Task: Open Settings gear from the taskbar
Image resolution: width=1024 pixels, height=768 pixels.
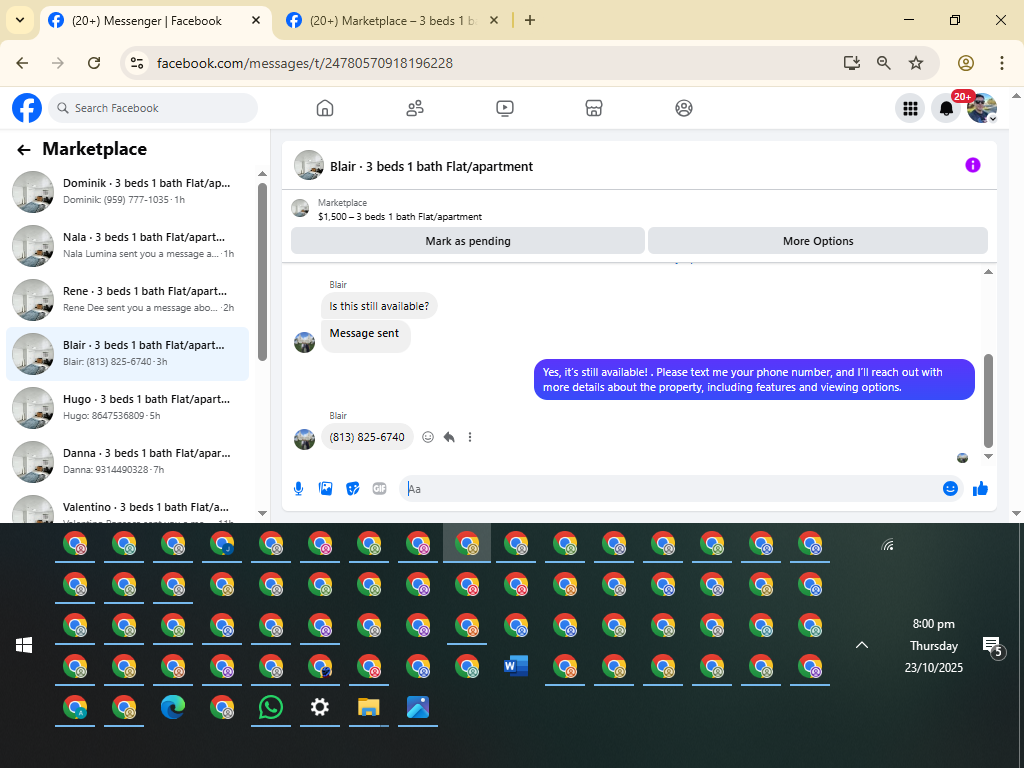Action: pyautogui.click(x=320, y=707)
